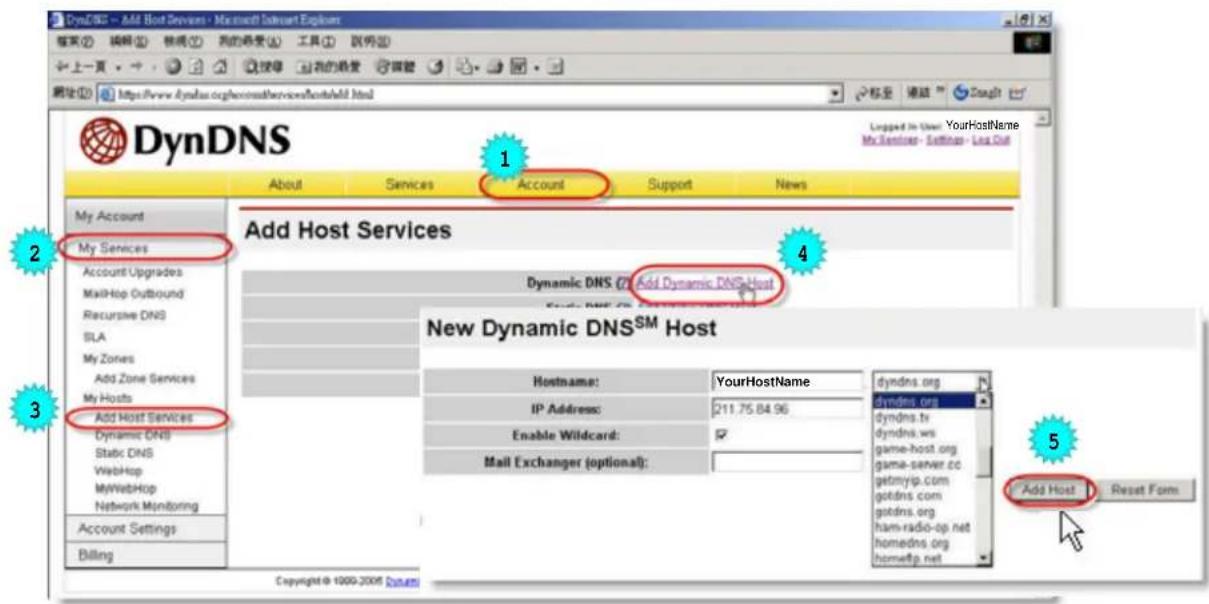Click the Add Dynamic DNS Host link
1209x604 pixels.
(x=705, y=284)
